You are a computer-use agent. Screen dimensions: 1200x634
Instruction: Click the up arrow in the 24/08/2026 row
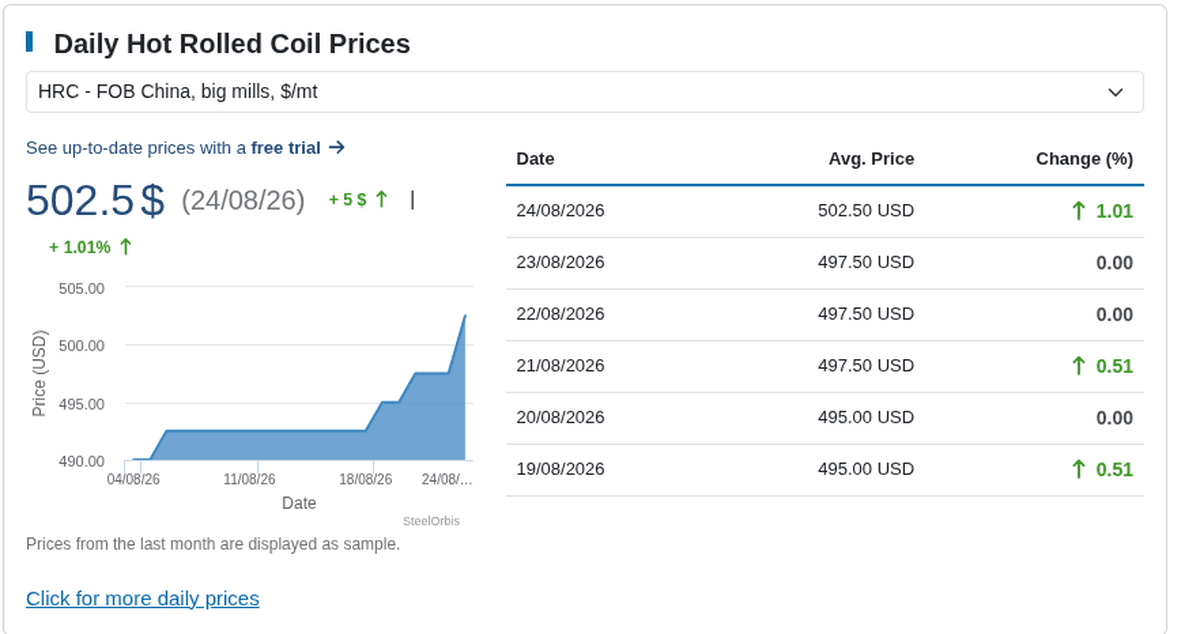(1078, 211)
